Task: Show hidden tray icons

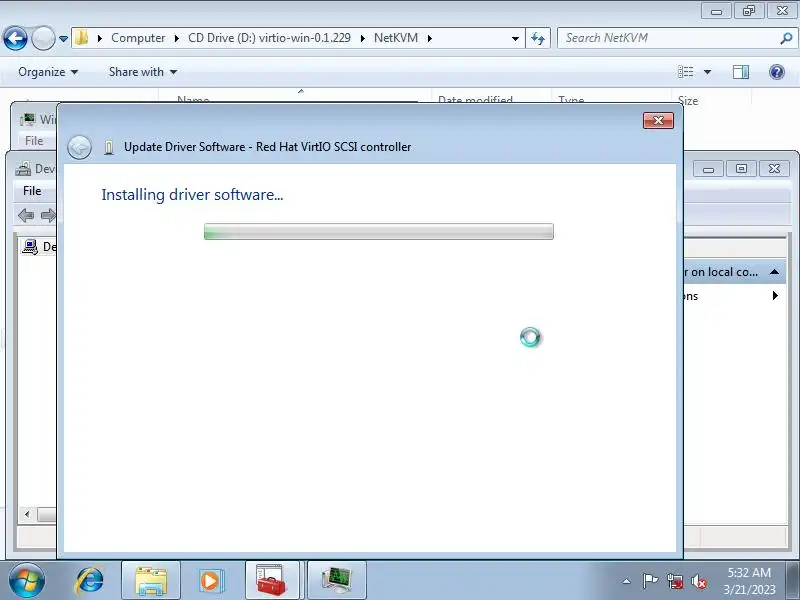Action: click(627, 581)
